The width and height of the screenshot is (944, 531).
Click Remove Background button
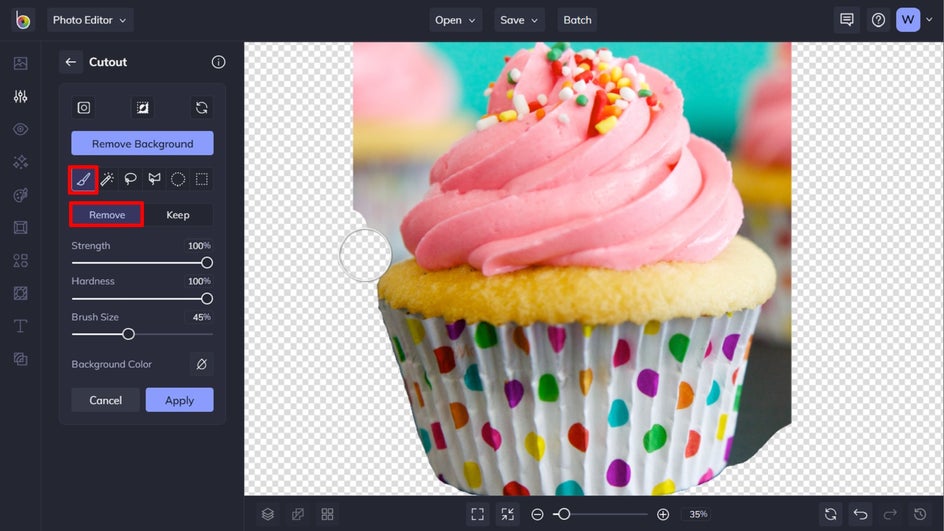(143, 143)
